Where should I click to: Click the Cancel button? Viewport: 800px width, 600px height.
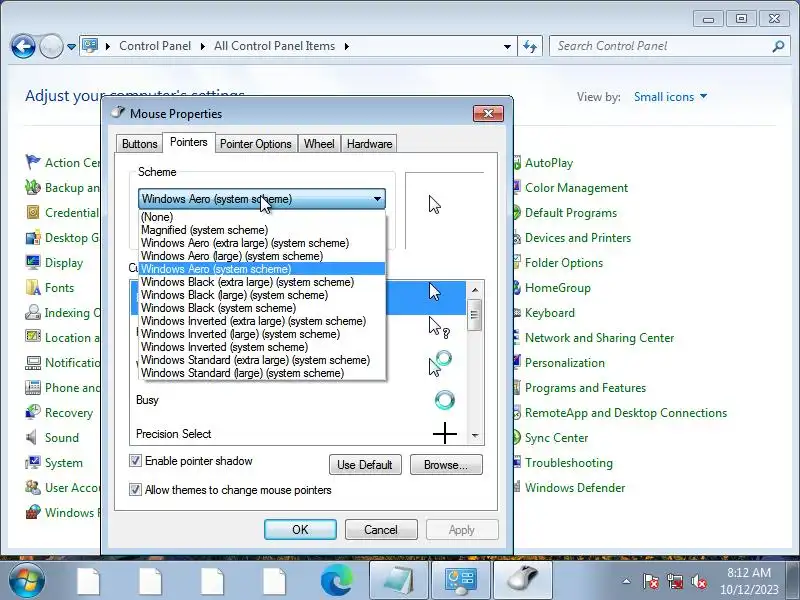pos(381,530)
